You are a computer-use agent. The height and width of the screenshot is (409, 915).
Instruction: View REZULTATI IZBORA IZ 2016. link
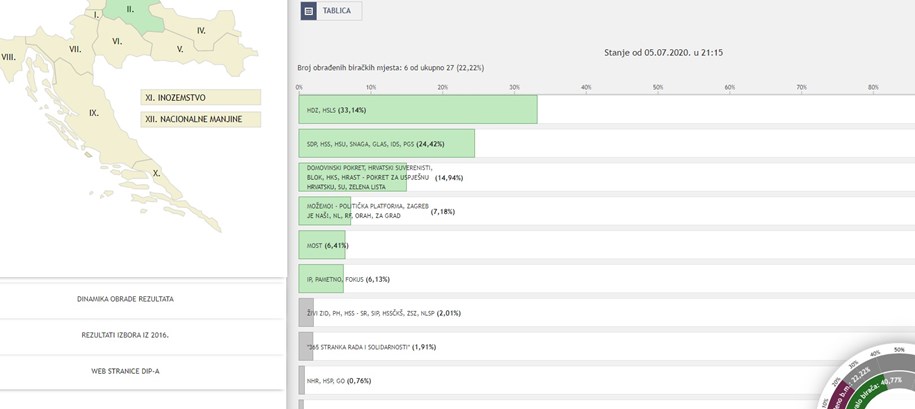(132, 335)
